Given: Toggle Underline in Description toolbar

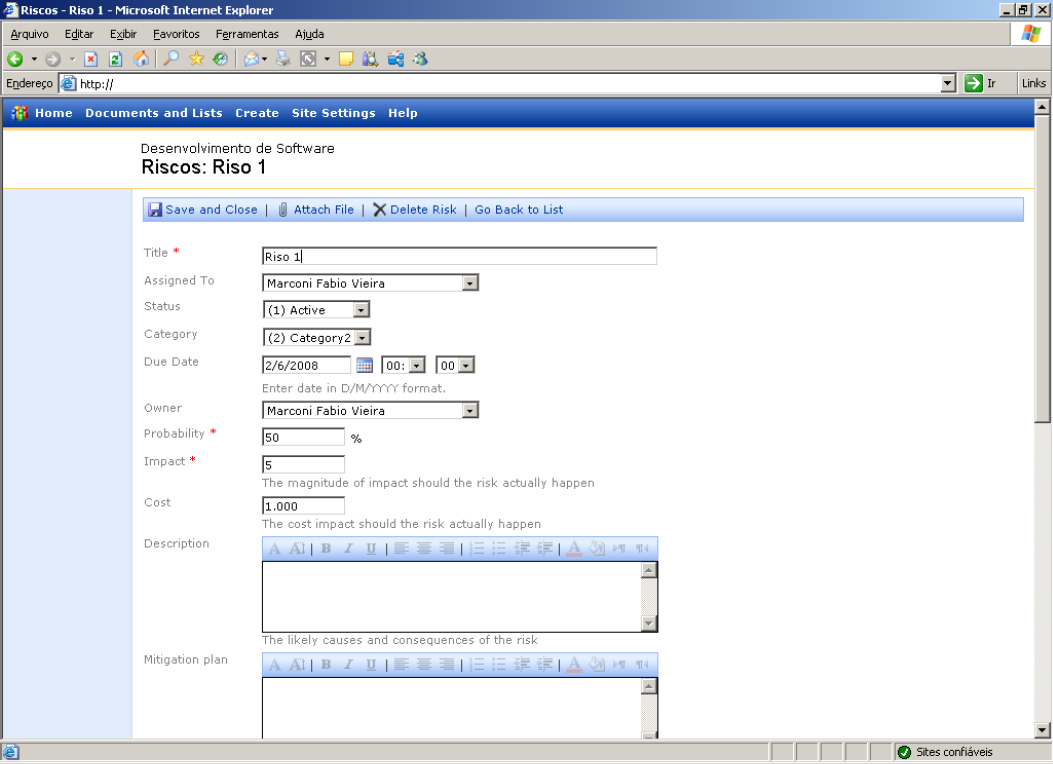Looking at the screenshot, I should coord(371,548).
